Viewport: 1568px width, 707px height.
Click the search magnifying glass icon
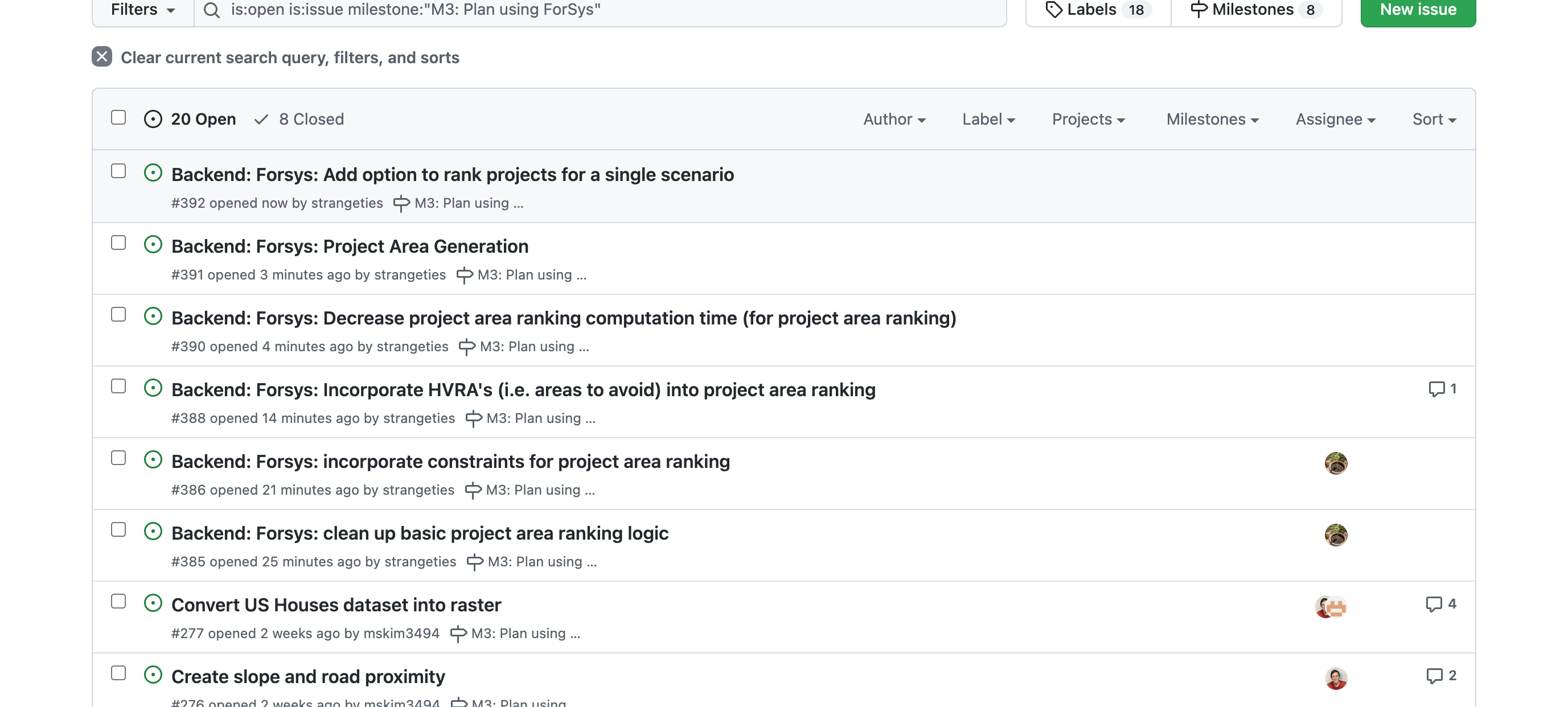tap(211, 10)
